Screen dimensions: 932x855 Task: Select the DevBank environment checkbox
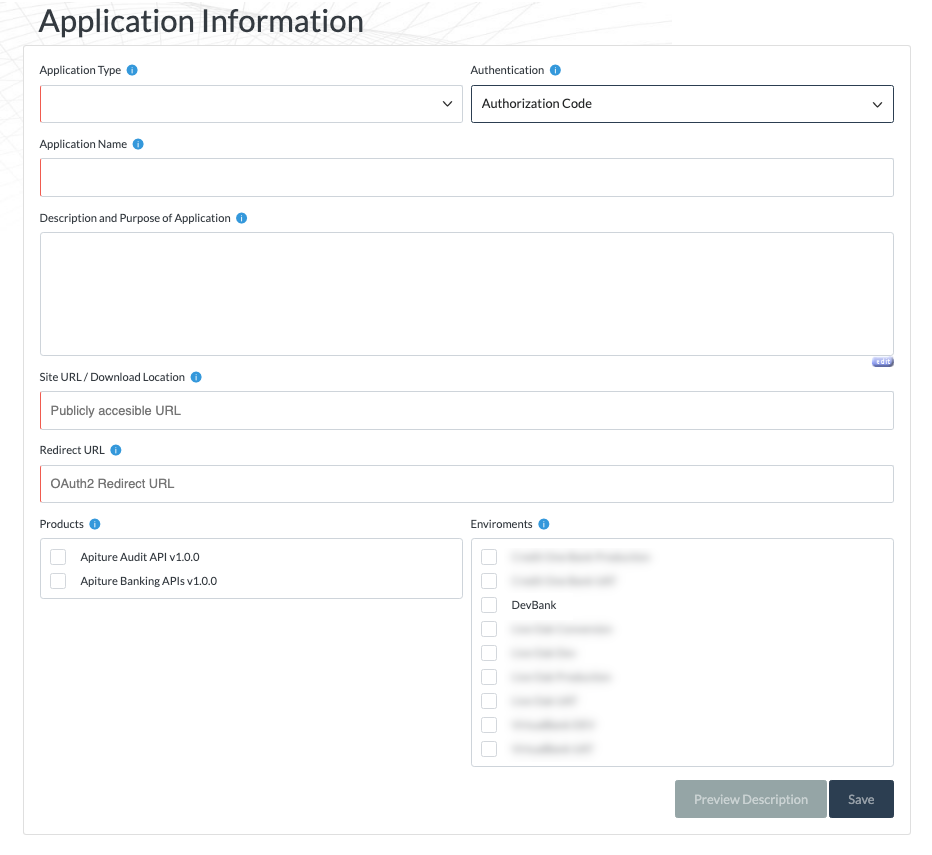[x=489, y=605]
